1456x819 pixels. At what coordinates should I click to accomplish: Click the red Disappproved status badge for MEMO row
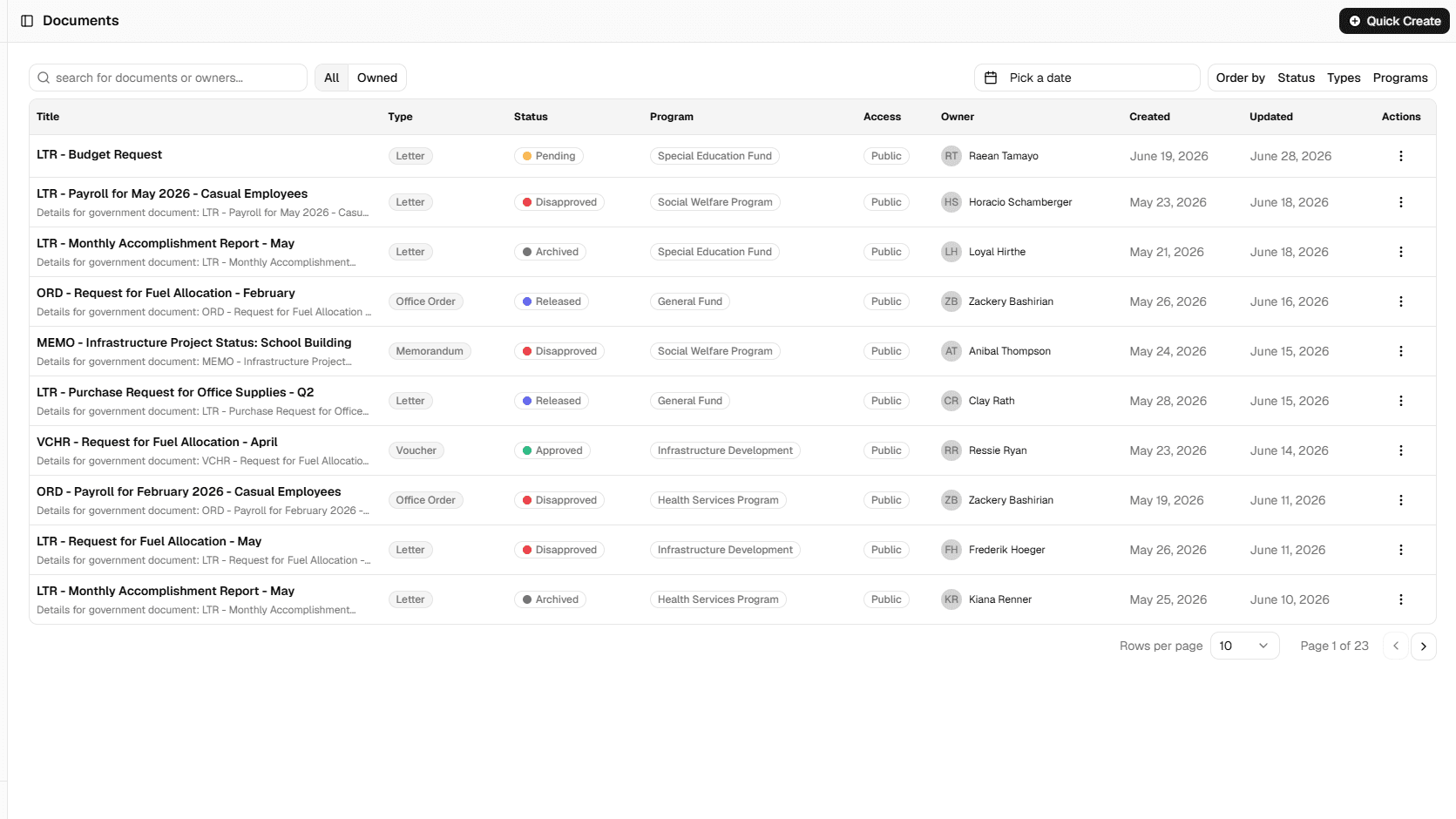point(559,351)
